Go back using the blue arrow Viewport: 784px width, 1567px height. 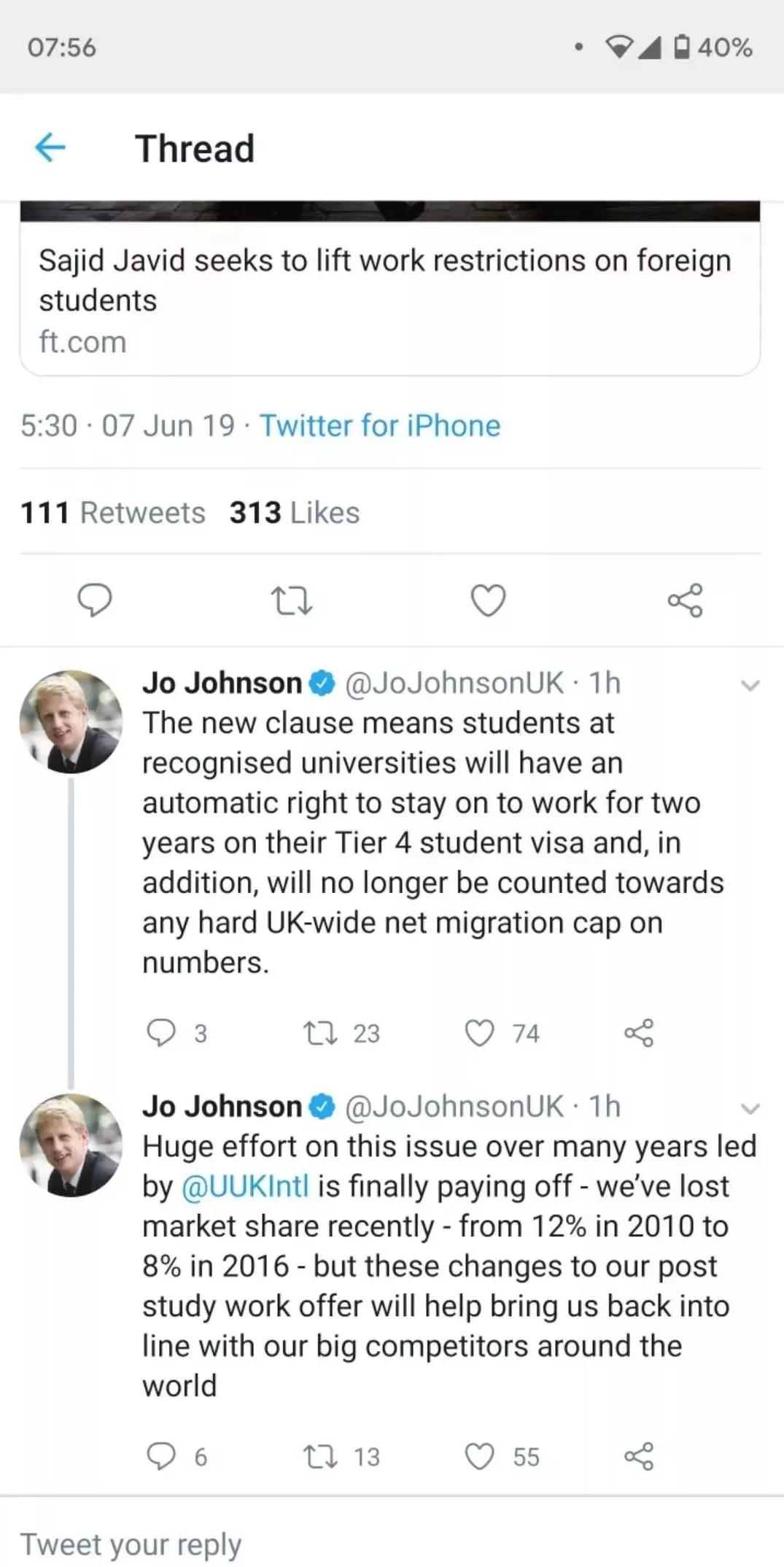click(x=50, y=147)
